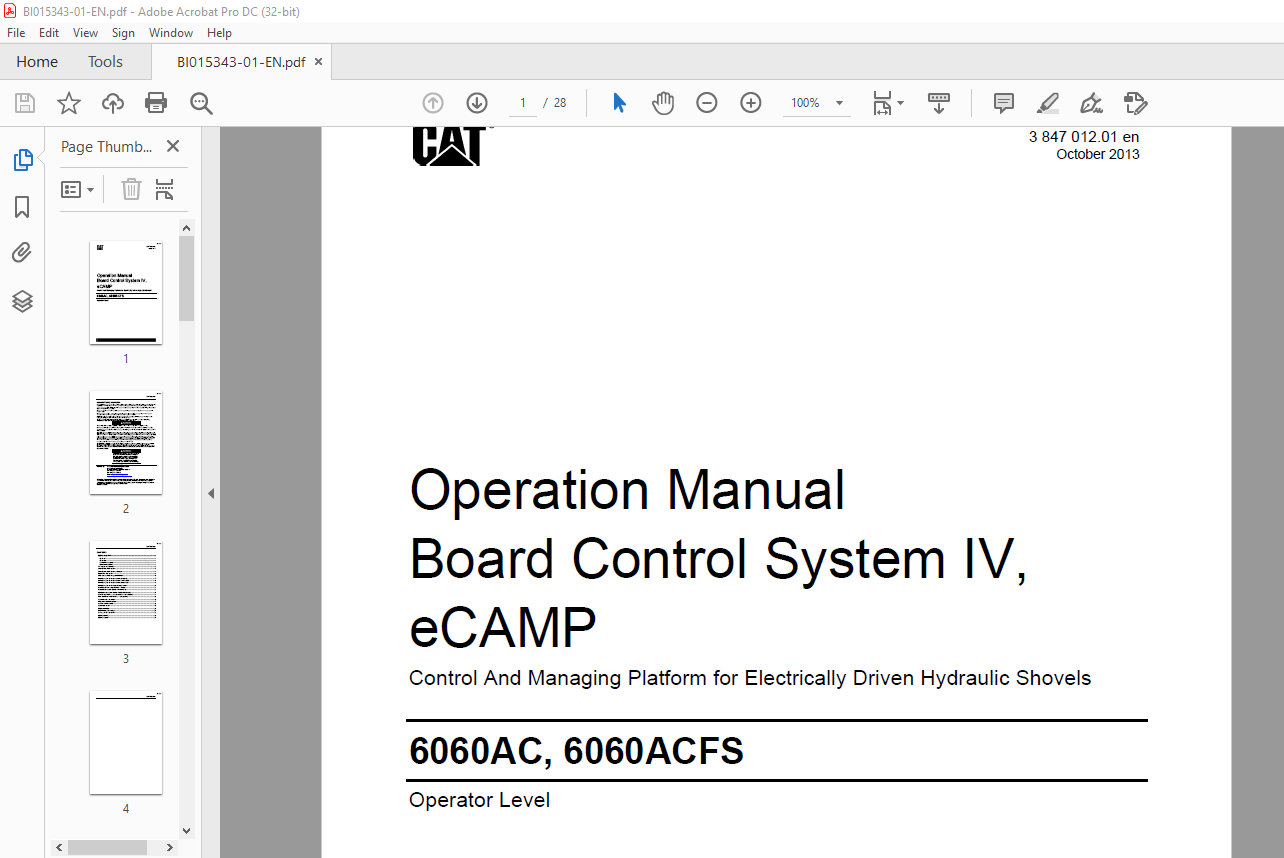Open Page Thumbnails sidebar icon
Image resolution: width=1284 pixels, height=858 pixels.
pos(22,160)
